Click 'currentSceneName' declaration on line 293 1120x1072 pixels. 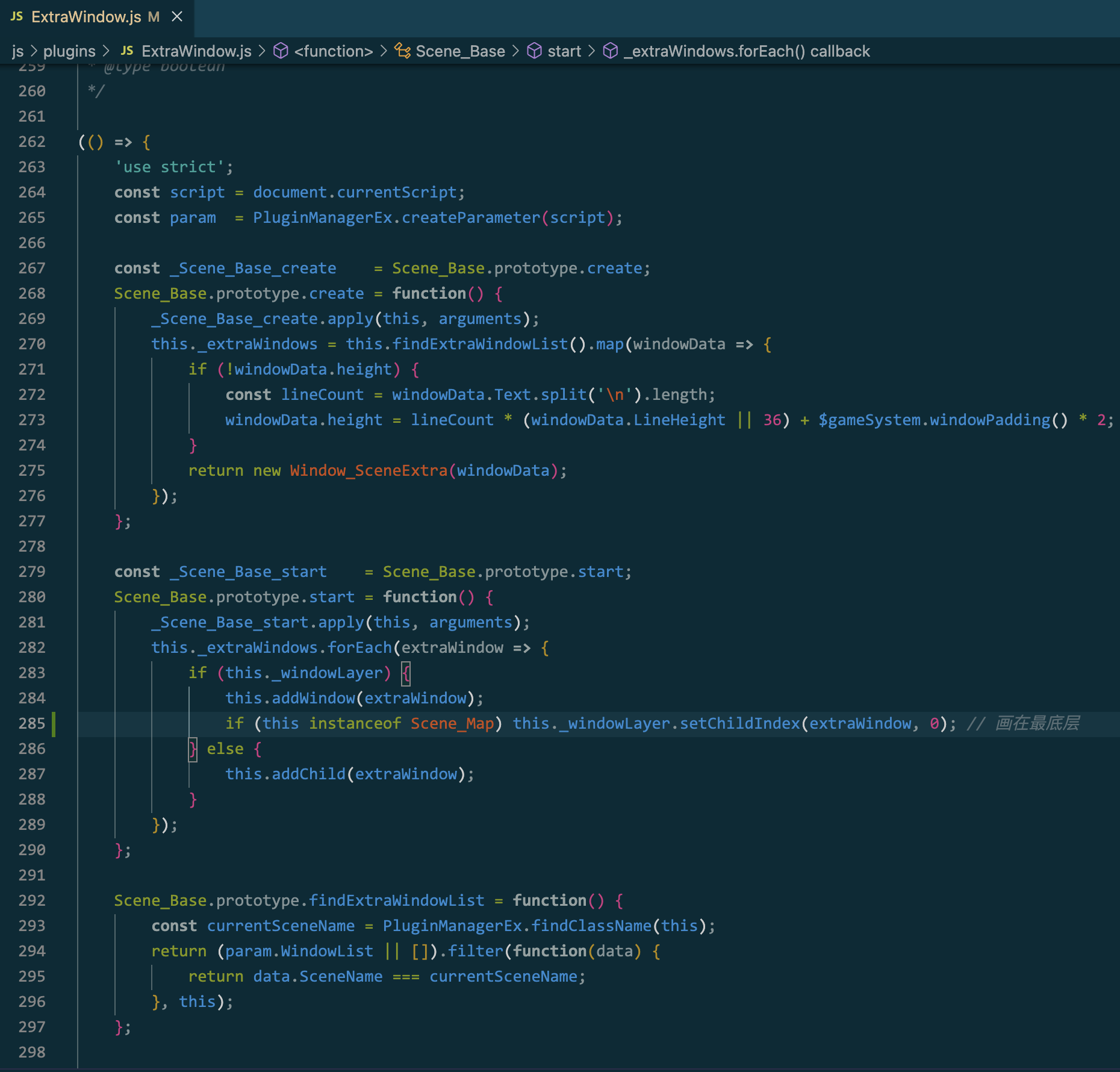(281, 926)
